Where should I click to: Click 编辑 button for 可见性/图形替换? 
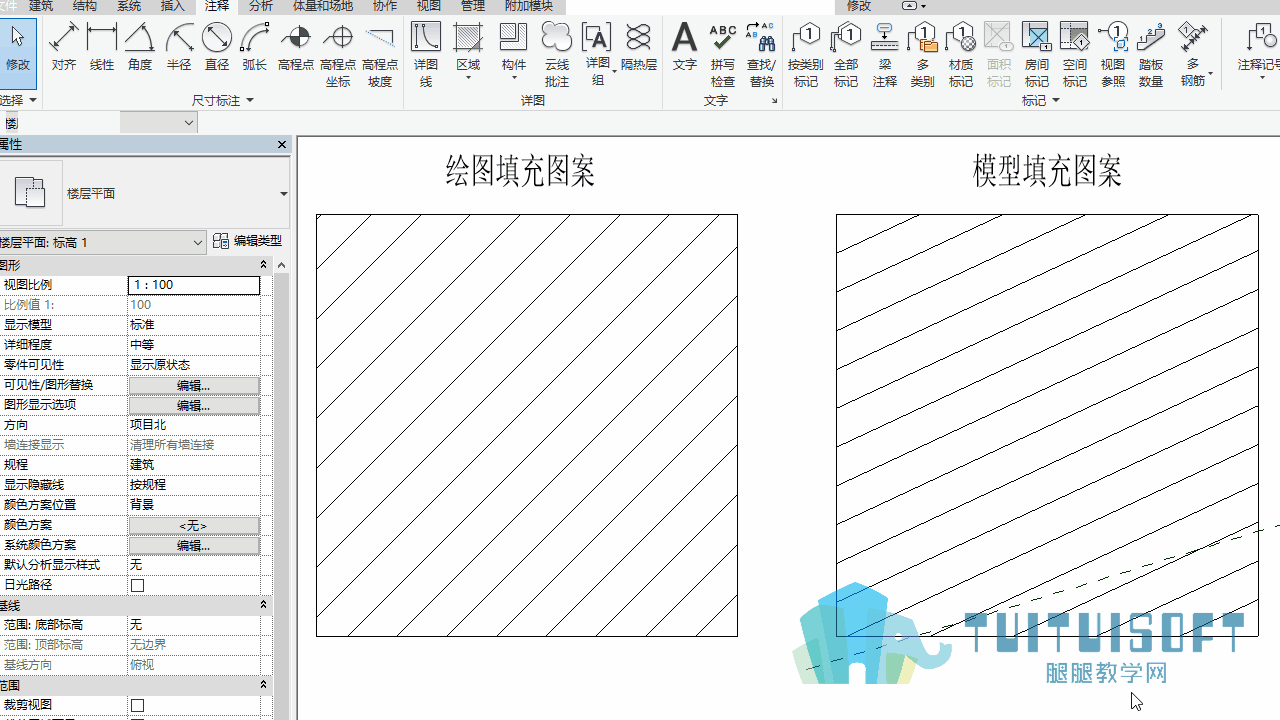(194, 385)
